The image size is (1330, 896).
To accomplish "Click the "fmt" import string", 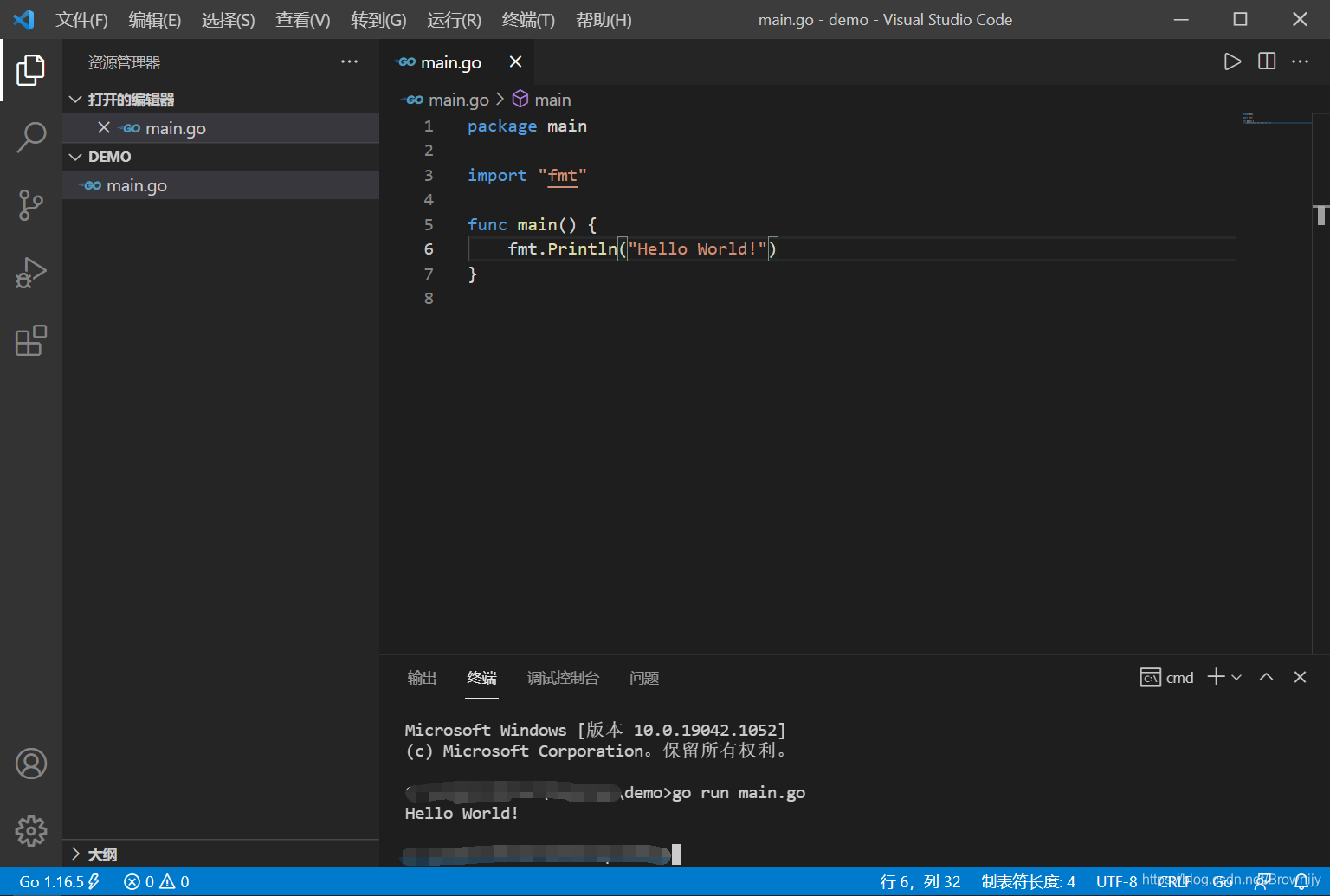I will [563, 175].
